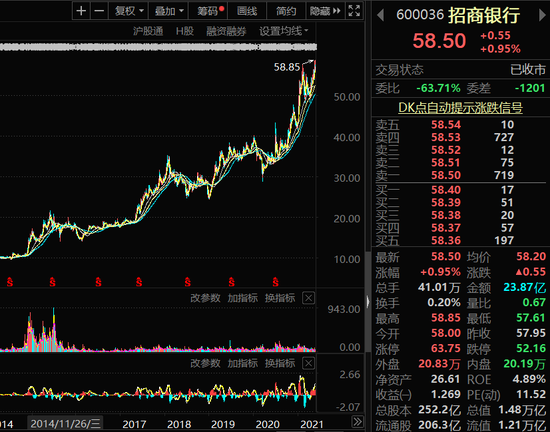Click the 2021 year label on timeline
550x432 pixels.
coord(312,424)
